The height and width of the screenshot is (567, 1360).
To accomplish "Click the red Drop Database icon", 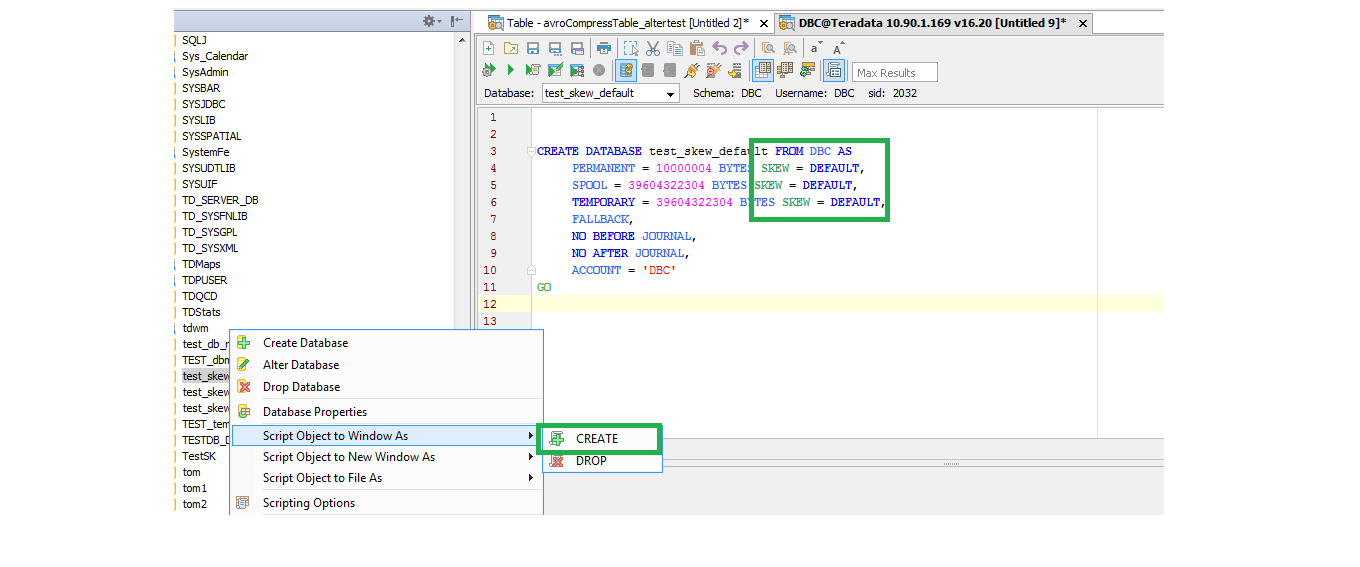I will pos(244,387).
